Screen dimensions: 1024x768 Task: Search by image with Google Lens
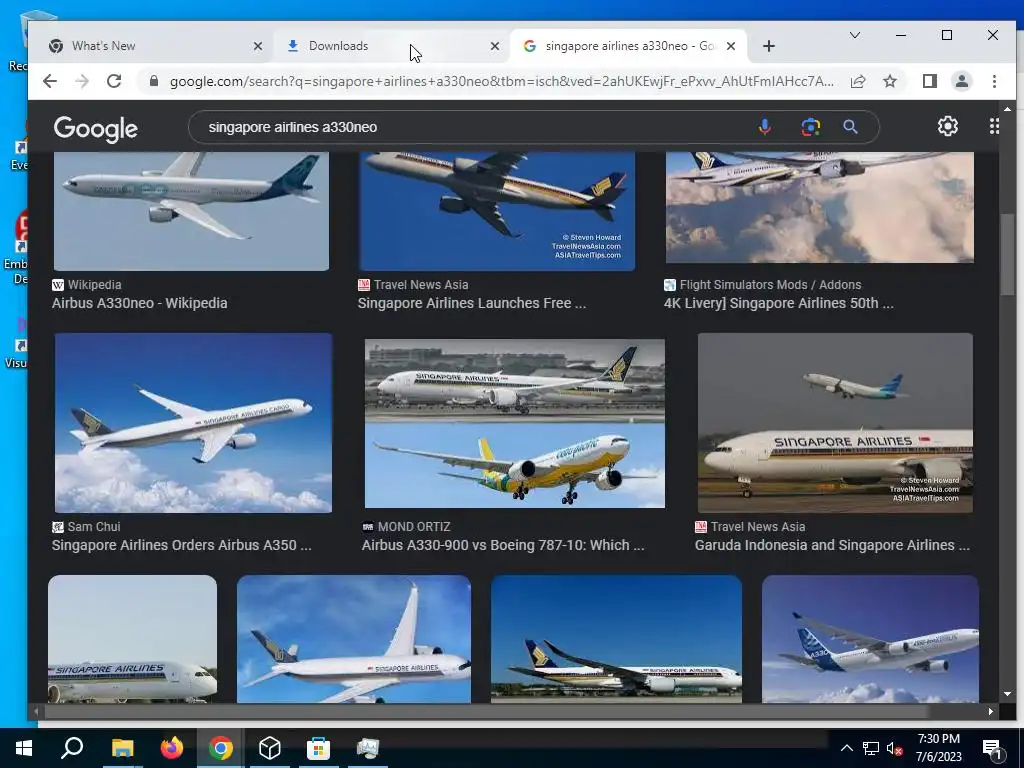810,127
